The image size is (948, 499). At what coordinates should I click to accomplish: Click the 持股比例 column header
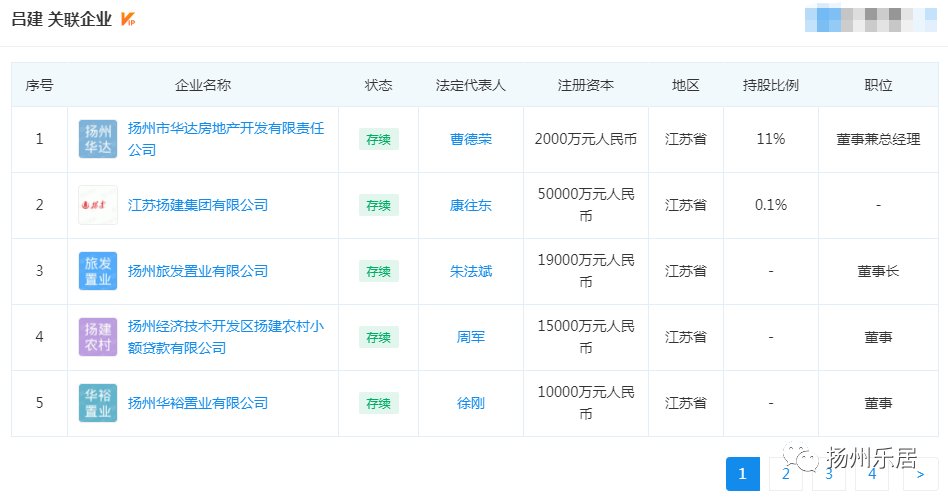point(771,85)
